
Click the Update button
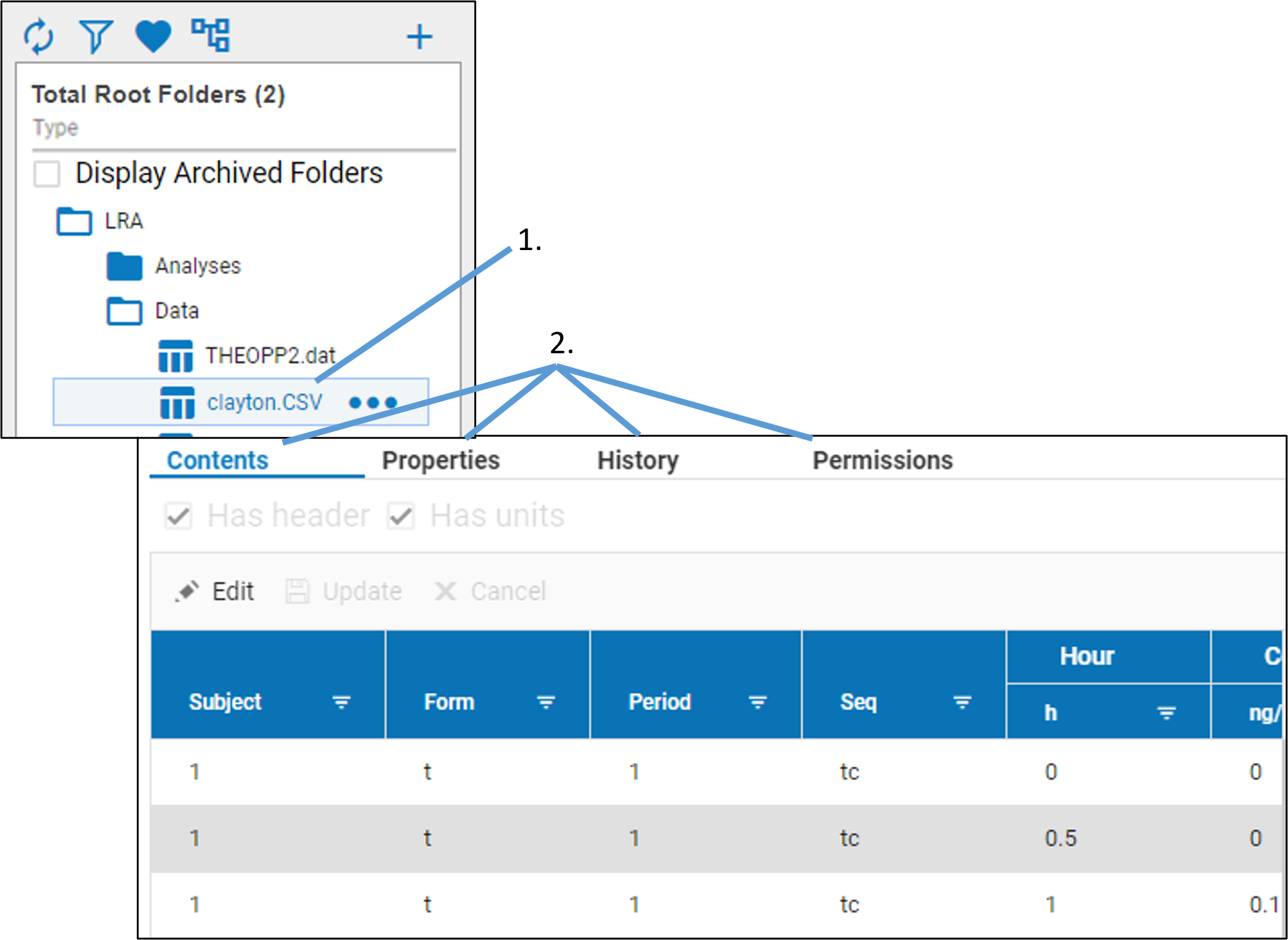pyautogui.click(x=344, y=591)
